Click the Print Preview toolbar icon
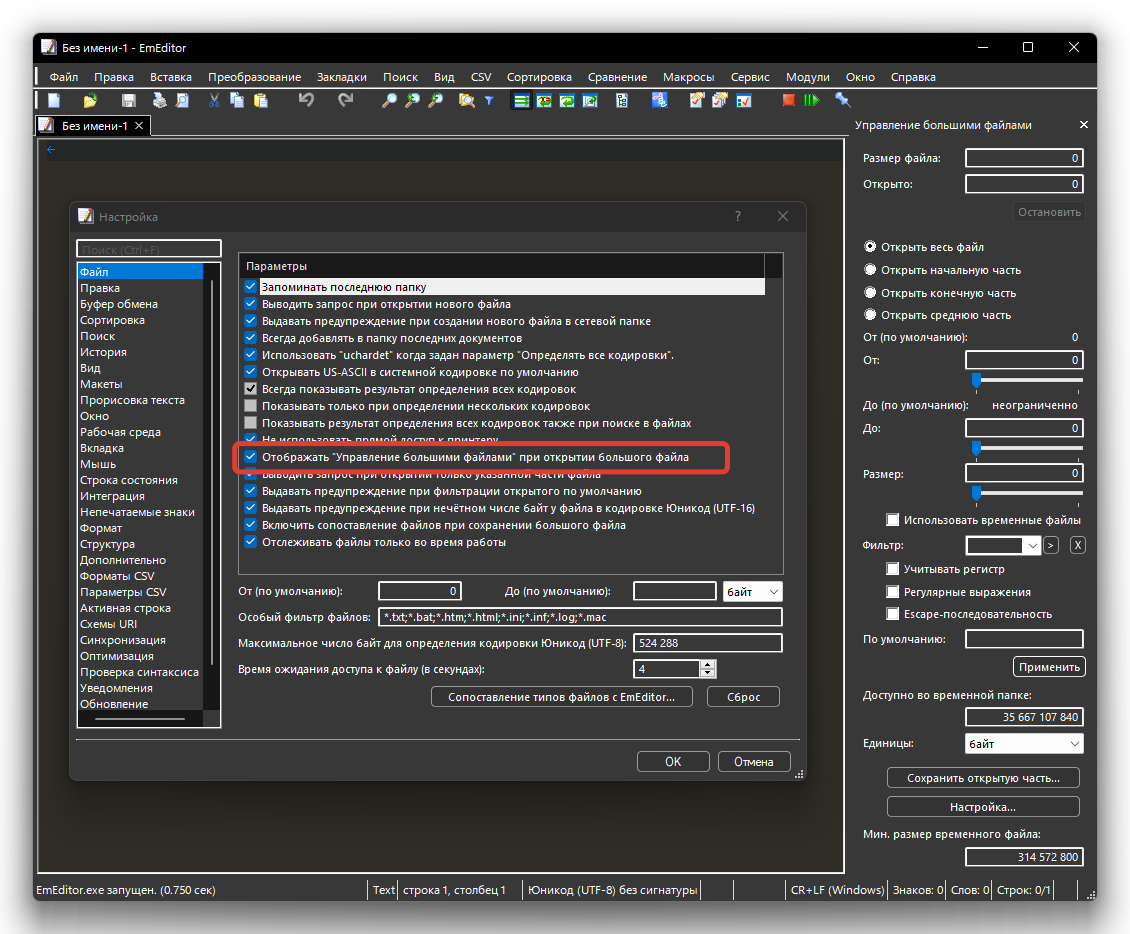The width and height of the screenshot is (1130, 934). [x=182, y=101]
